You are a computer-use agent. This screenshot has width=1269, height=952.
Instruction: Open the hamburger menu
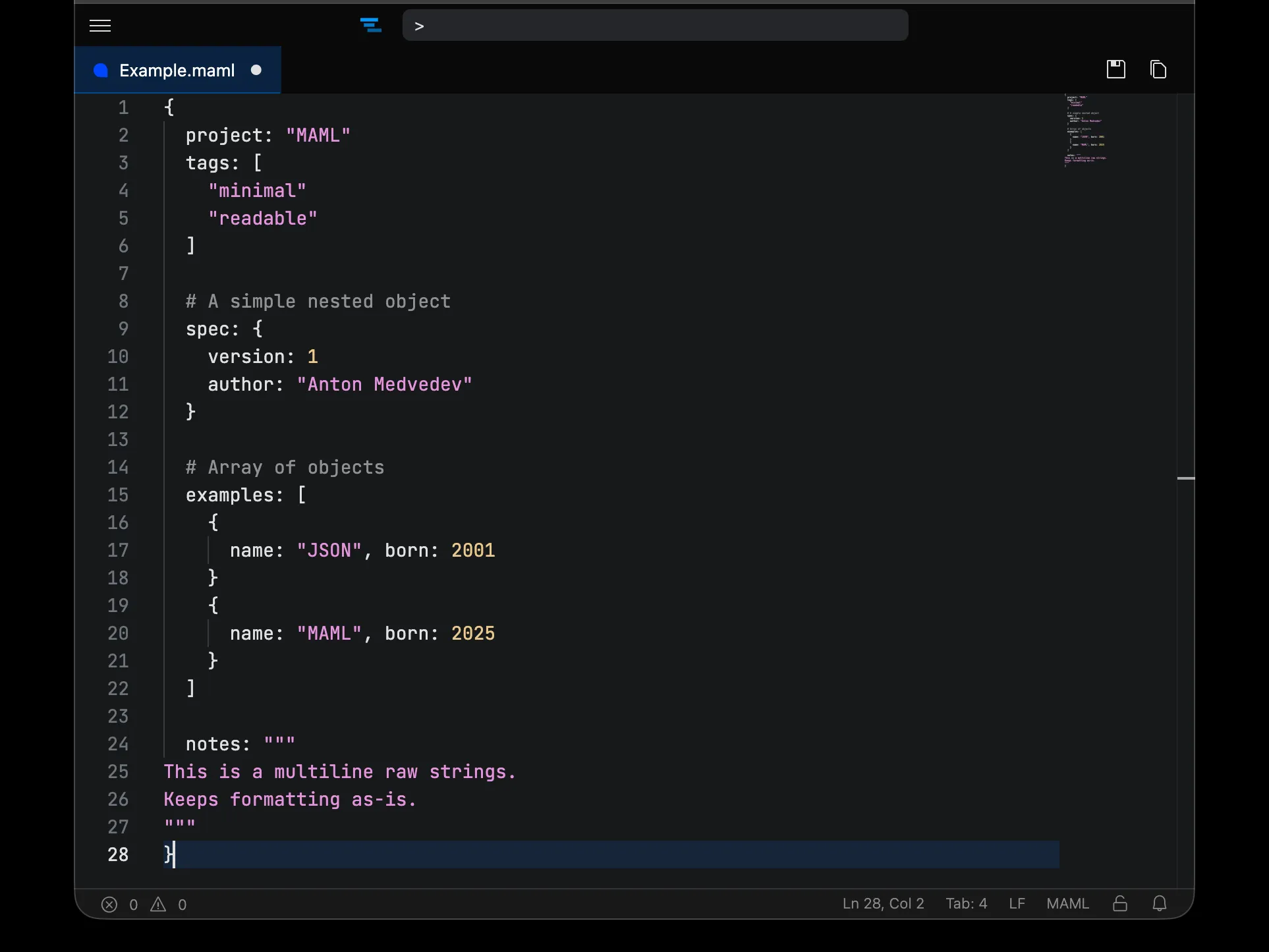point(99,26)
